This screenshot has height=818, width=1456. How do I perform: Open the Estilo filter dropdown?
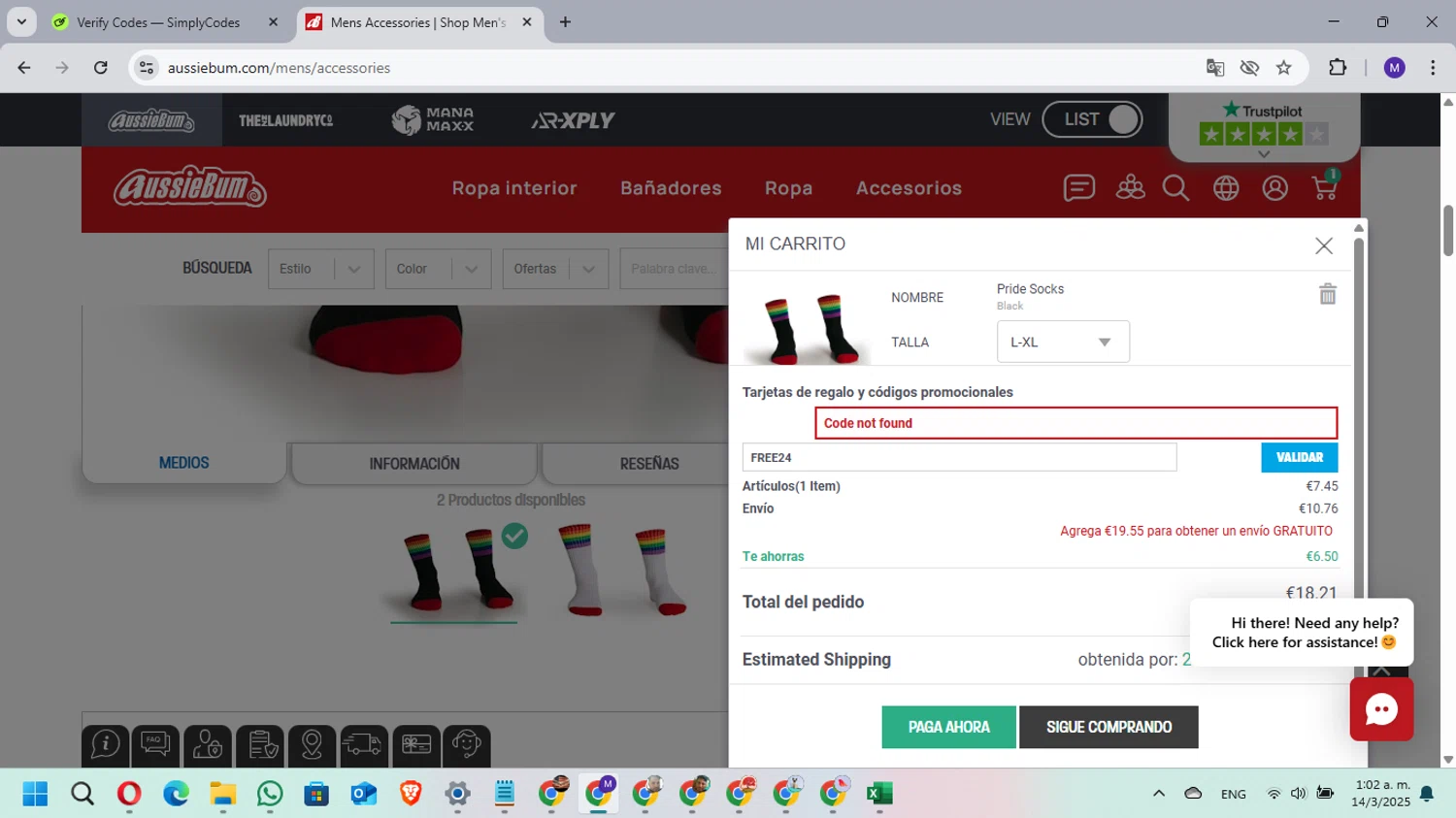[x=321, y=269]
